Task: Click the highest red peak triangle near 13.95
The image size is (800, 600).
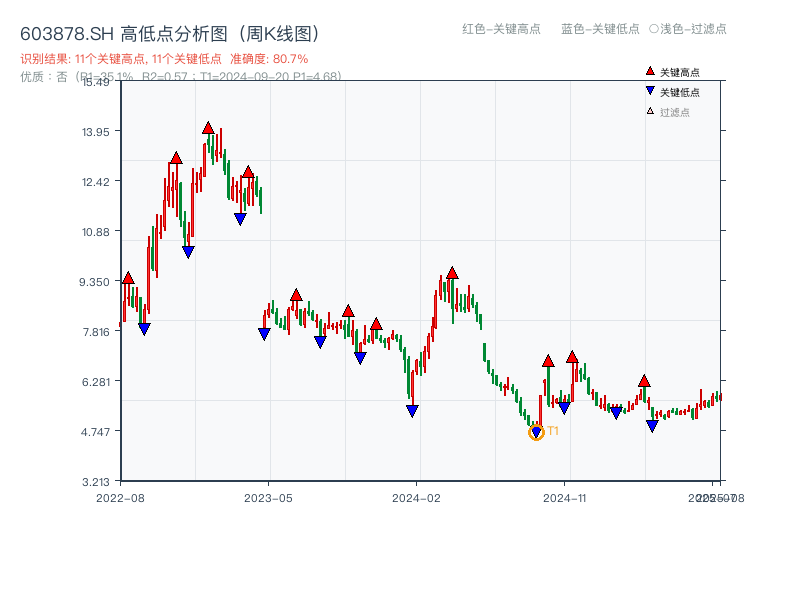Action: (x=208, y=128)
